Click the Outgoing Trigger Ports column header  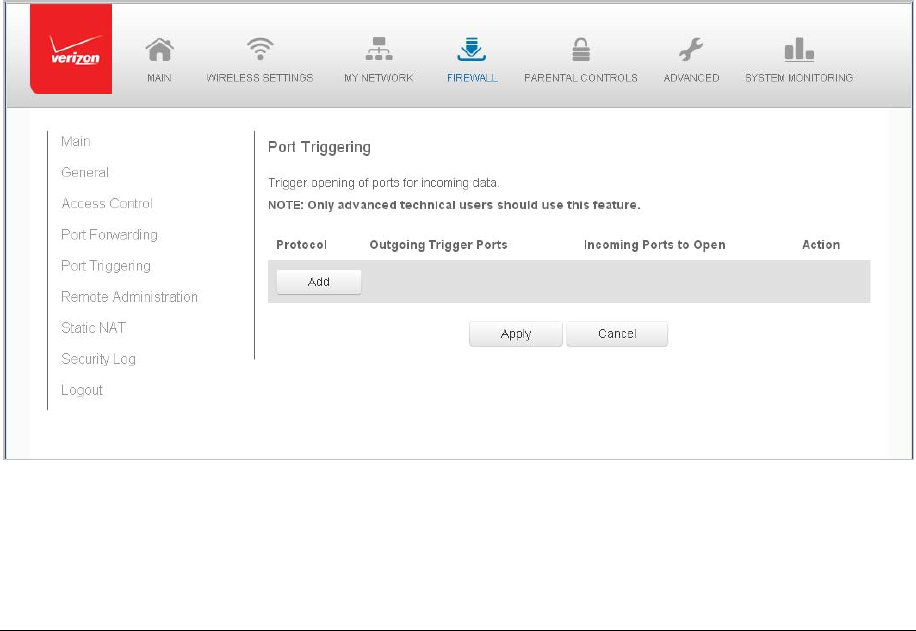(x=438, y=245)
